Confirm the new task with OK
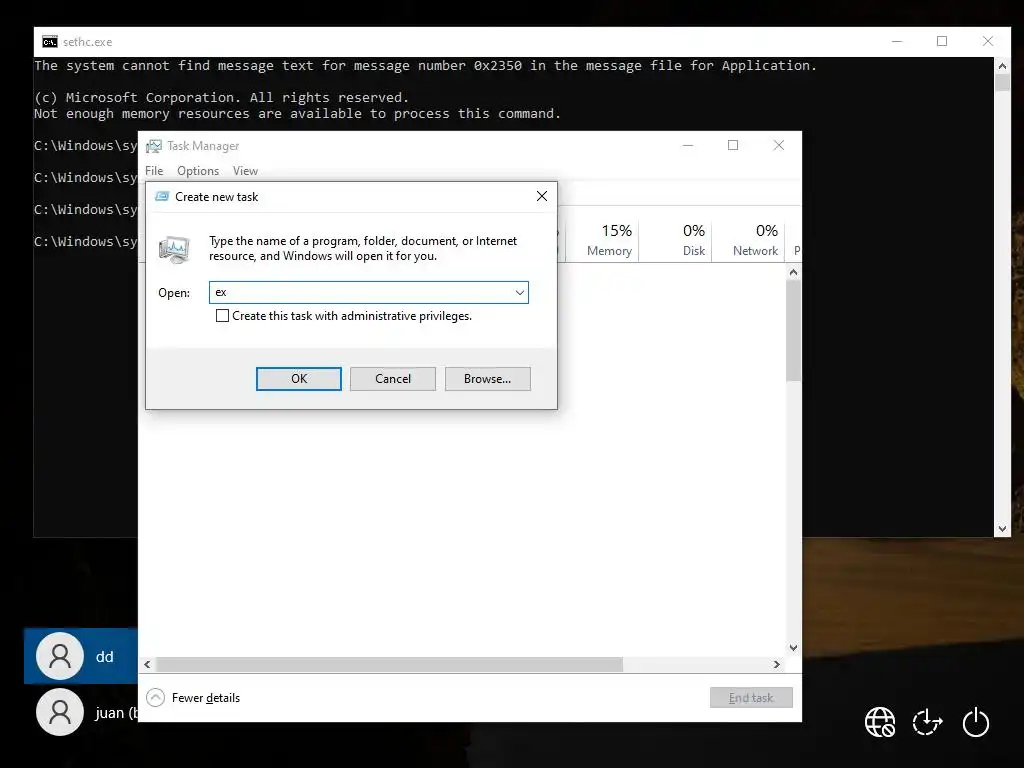 pyautogui.click(x=298, y=379)
